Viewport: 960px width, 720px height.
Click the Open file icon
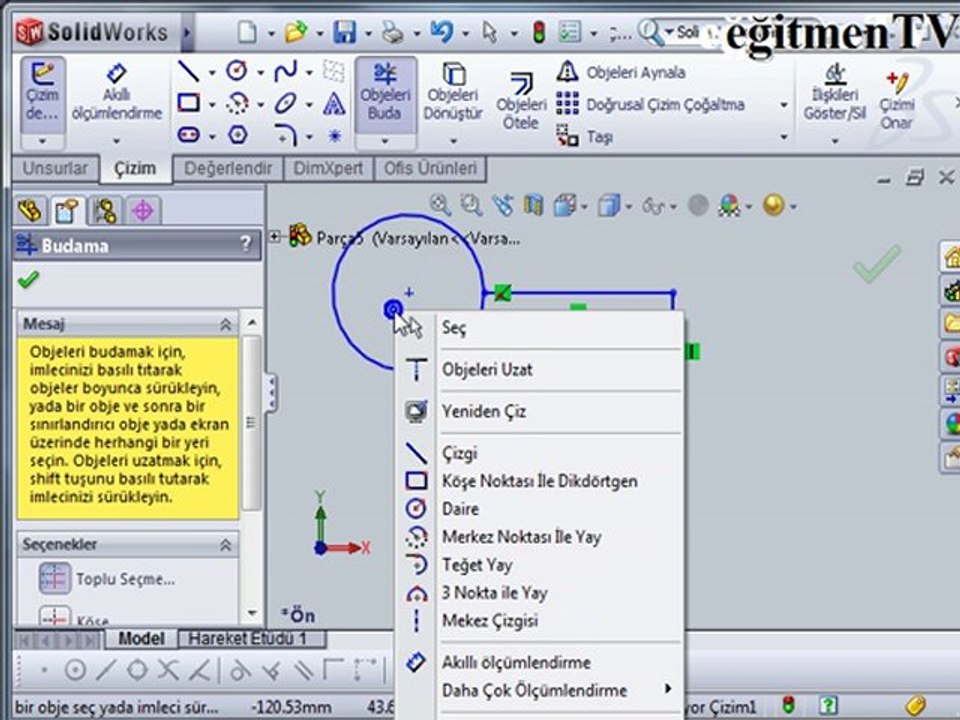click(x=296, y=32)
